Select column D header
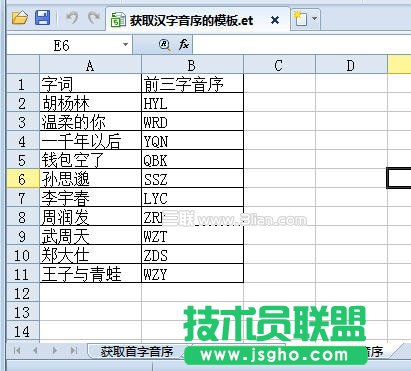 coord(351,65)
